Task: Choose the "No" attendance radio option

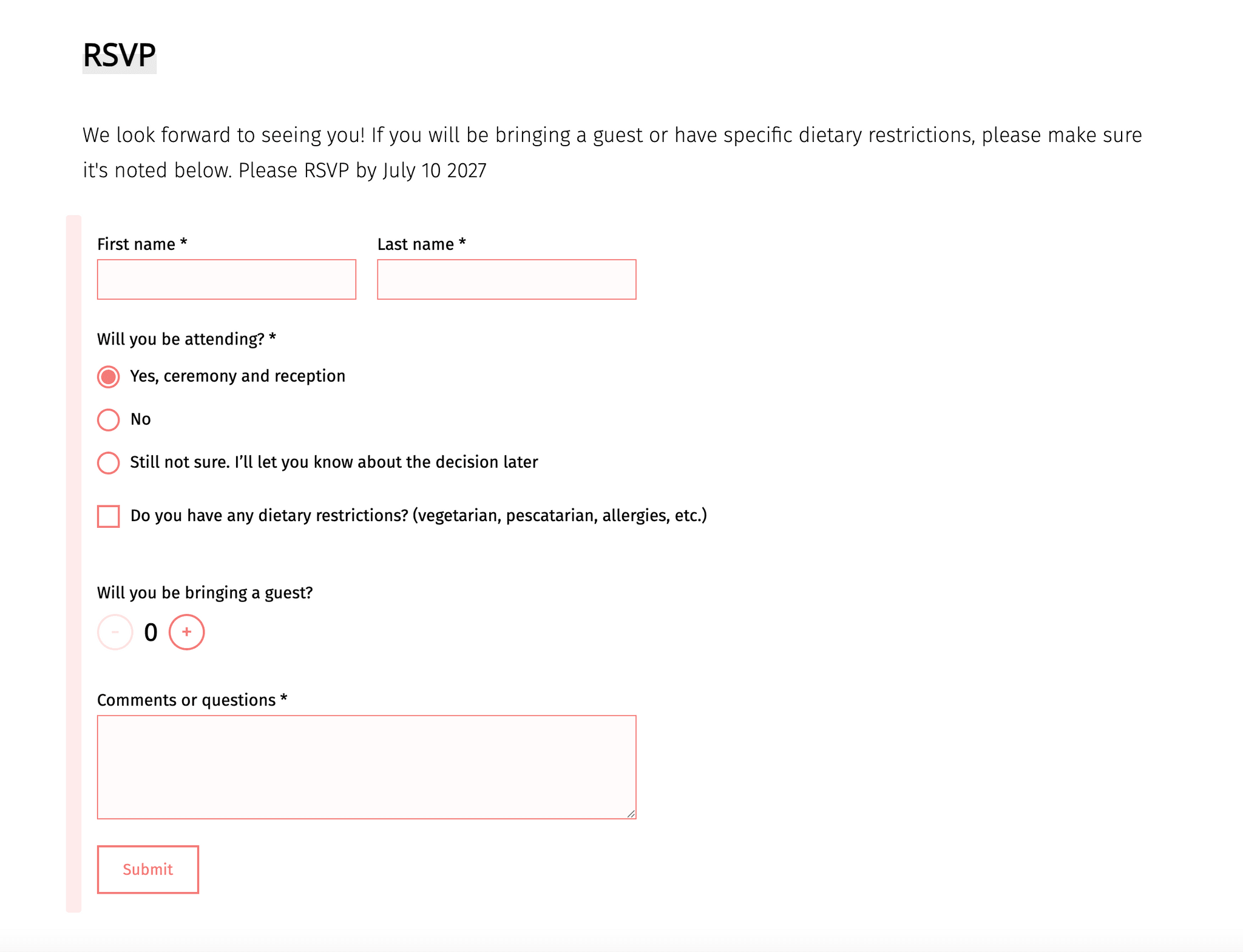Action: pos(109,420)
